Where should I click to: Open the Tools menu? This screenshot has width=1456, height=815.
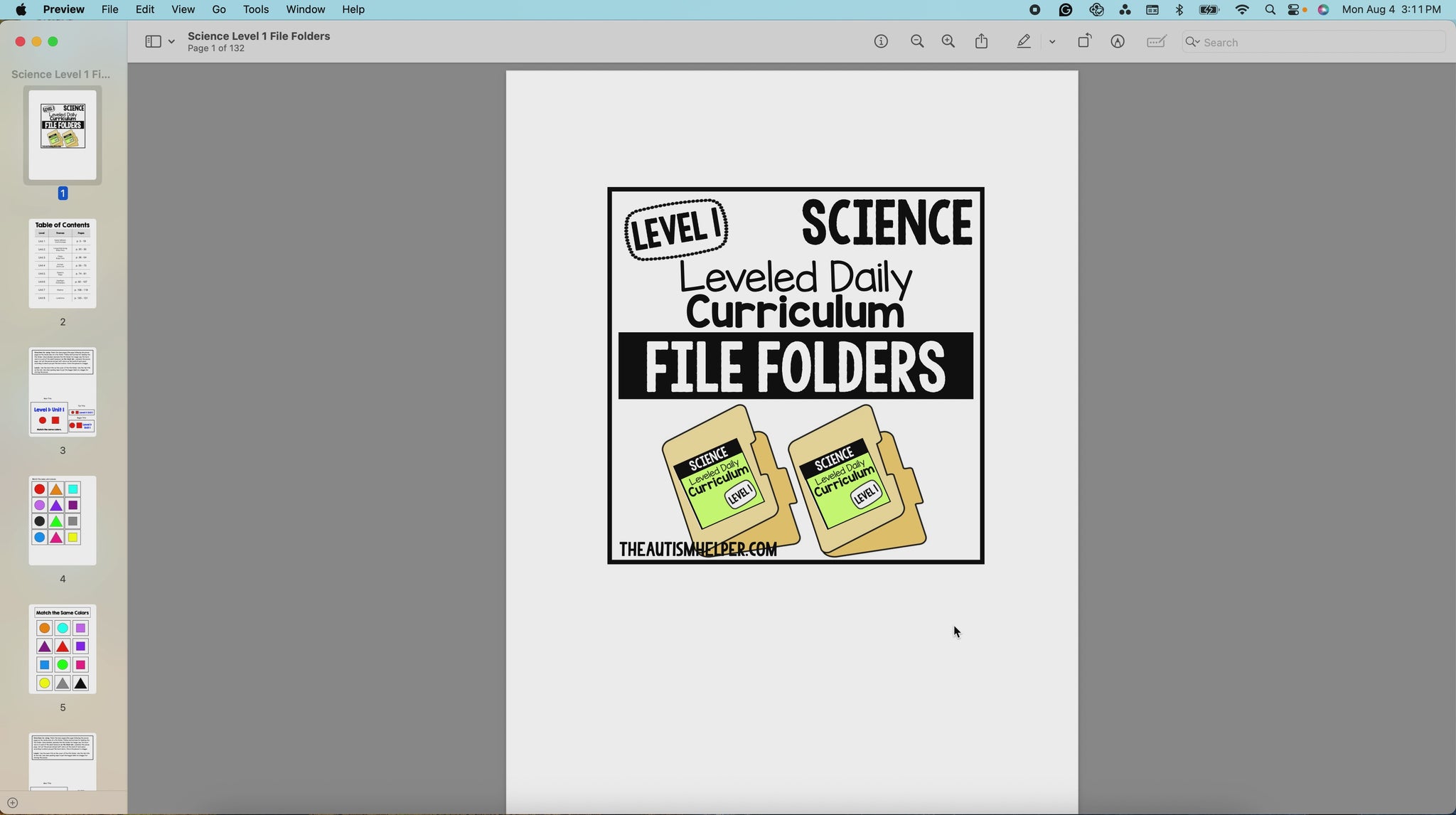click(256, 10)
